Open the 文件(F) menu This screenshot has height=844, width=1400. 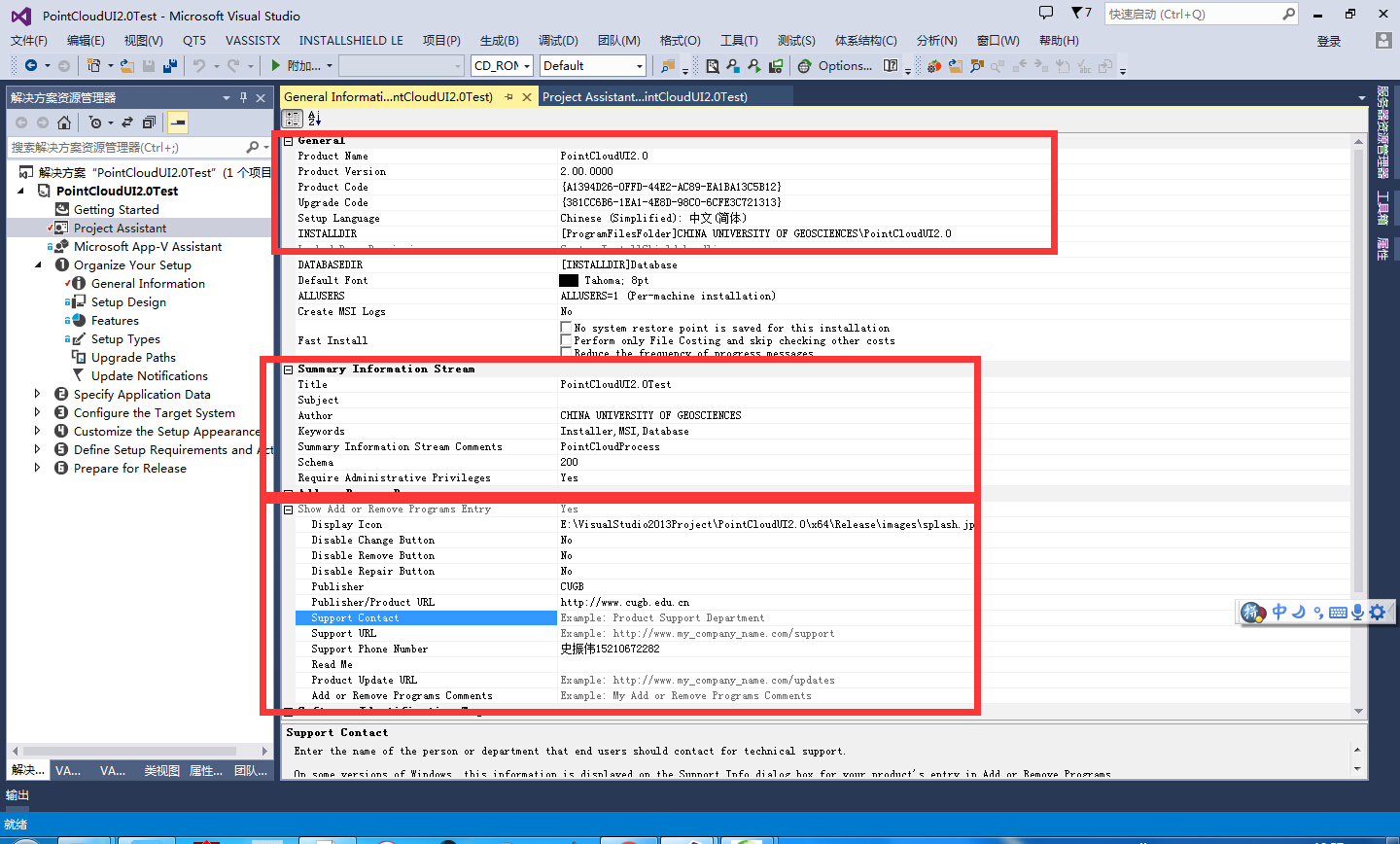(x=29, y=41)
